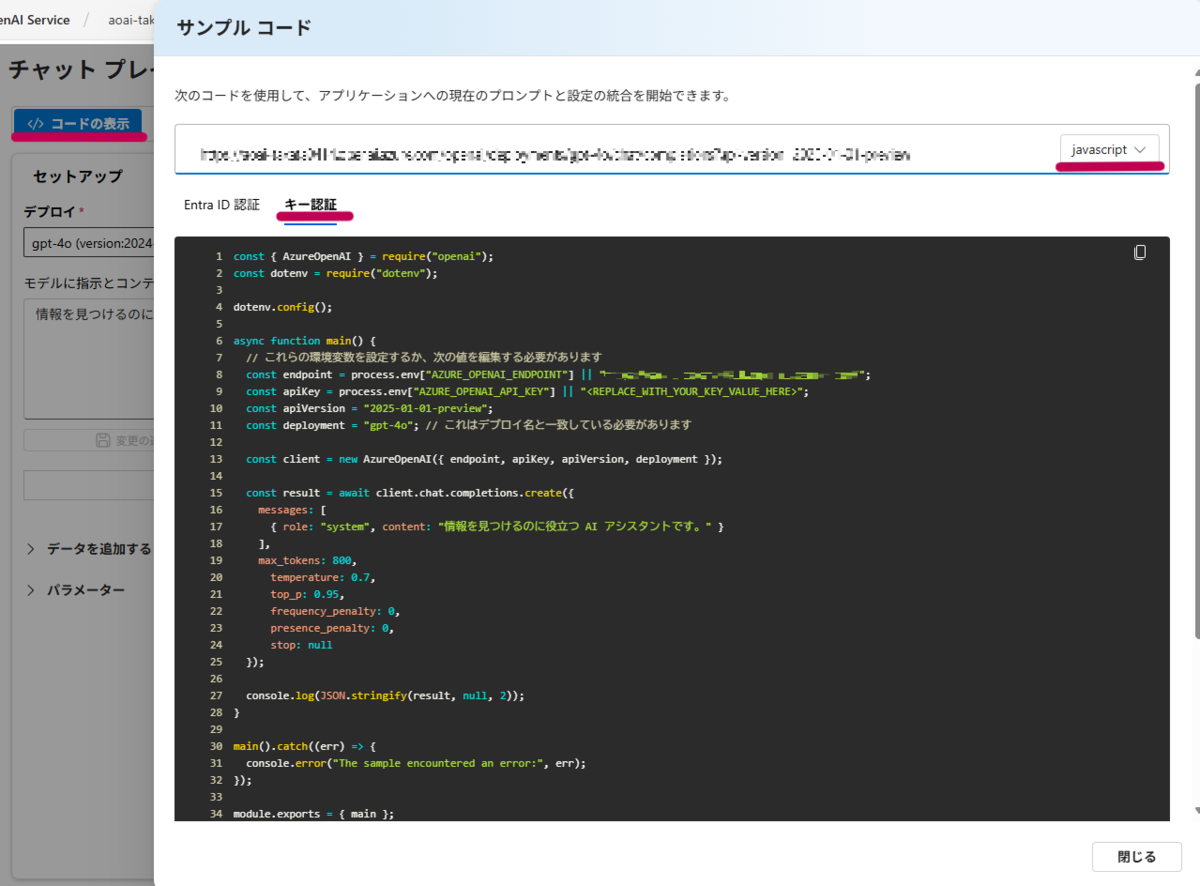Click the deployment = "gpt-4o" line
The height and width of the screenshot is (886, 1200).
[x=469, y=425]
